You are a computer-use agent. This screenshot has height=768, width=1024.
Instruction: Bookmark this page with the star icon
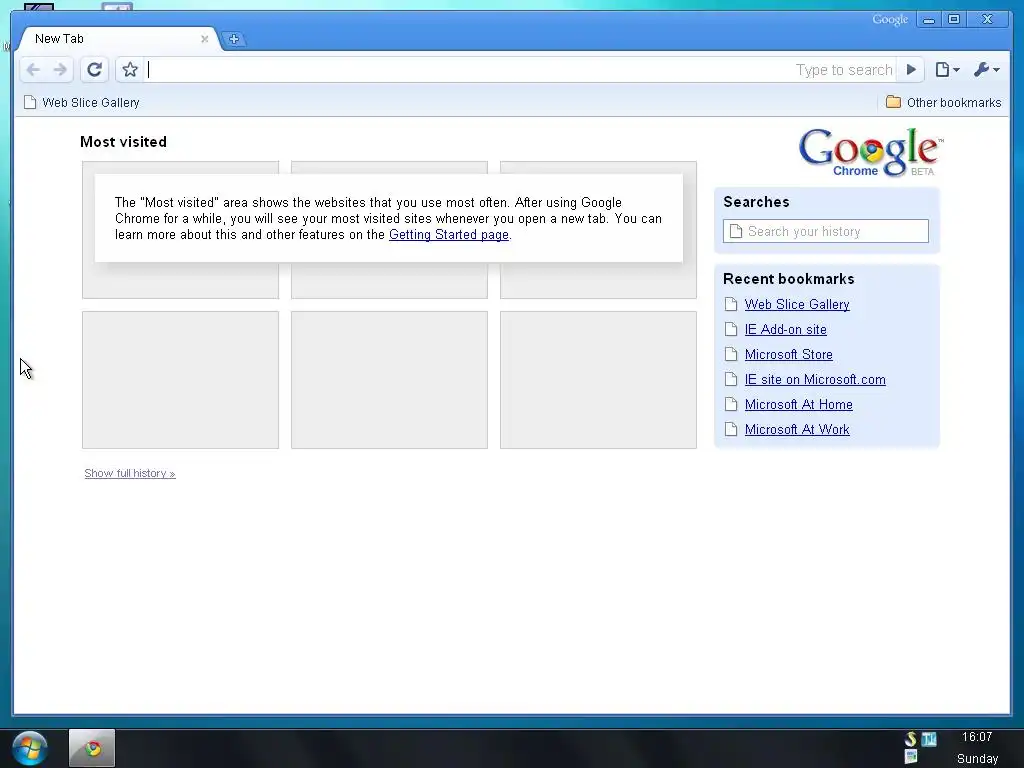[130, 70]
